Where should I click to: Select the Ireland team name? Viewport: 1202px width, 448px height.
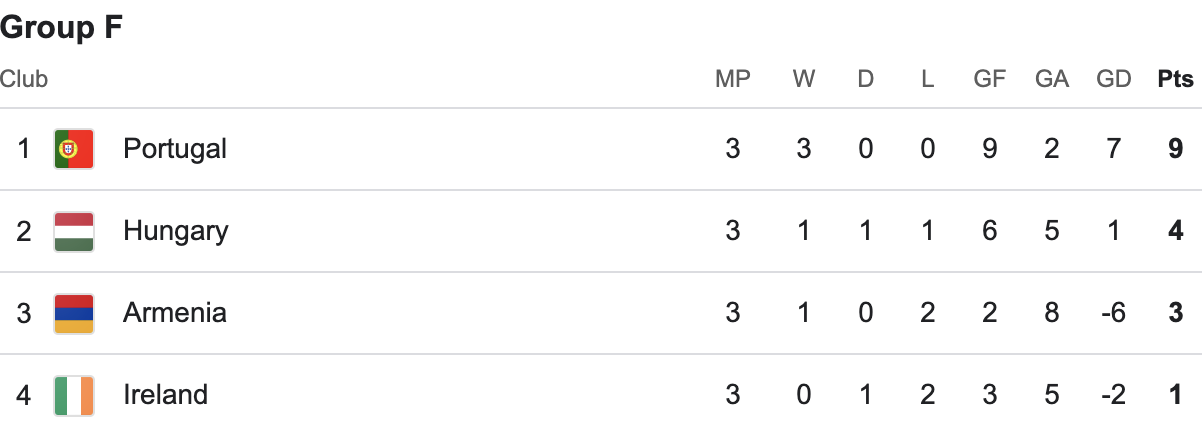tap(165, 395)
